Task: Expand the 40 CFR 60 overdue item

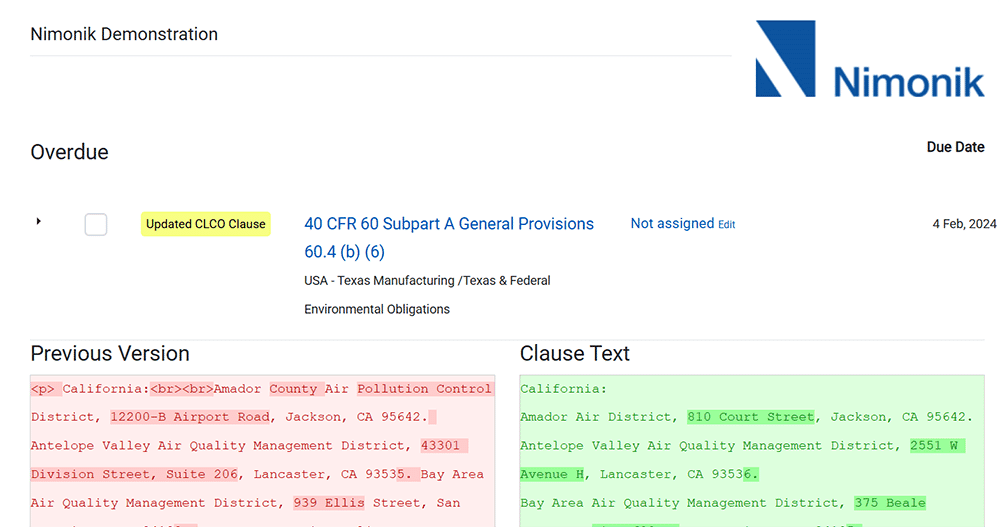Action: click(x=38, y=221)
